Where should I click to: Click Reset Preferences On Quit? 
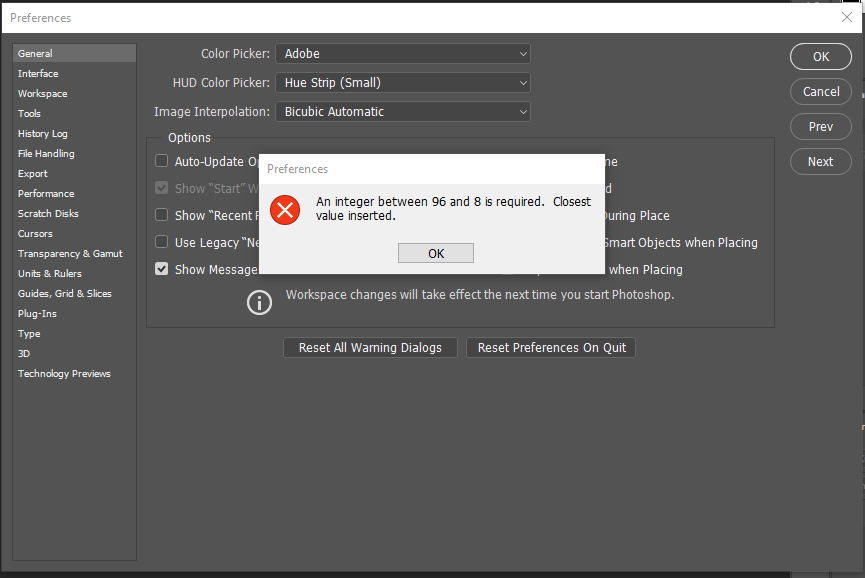point(552,347)
